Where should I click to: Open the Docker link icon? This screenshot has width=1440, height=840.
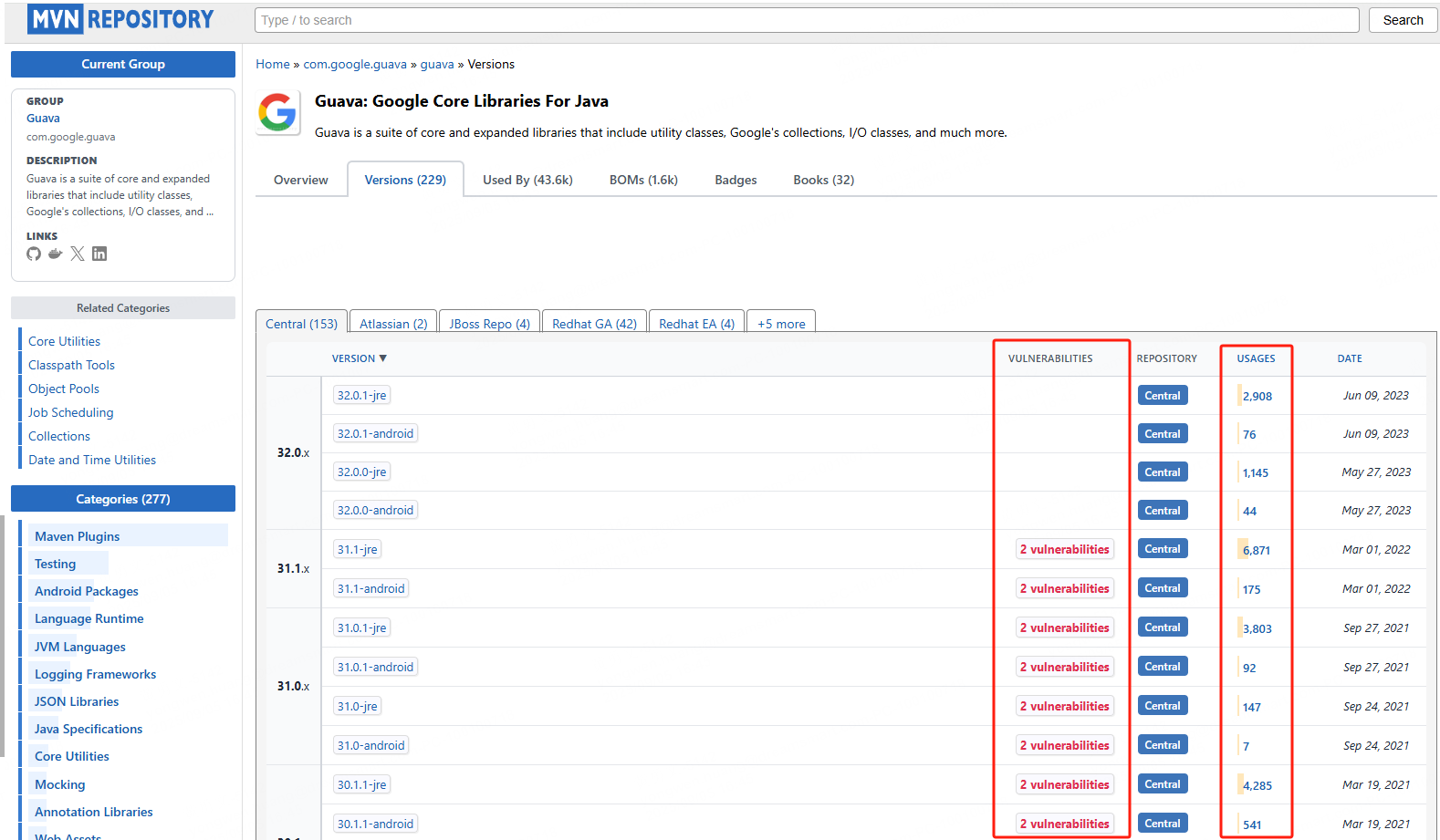(x=56, y=254)
